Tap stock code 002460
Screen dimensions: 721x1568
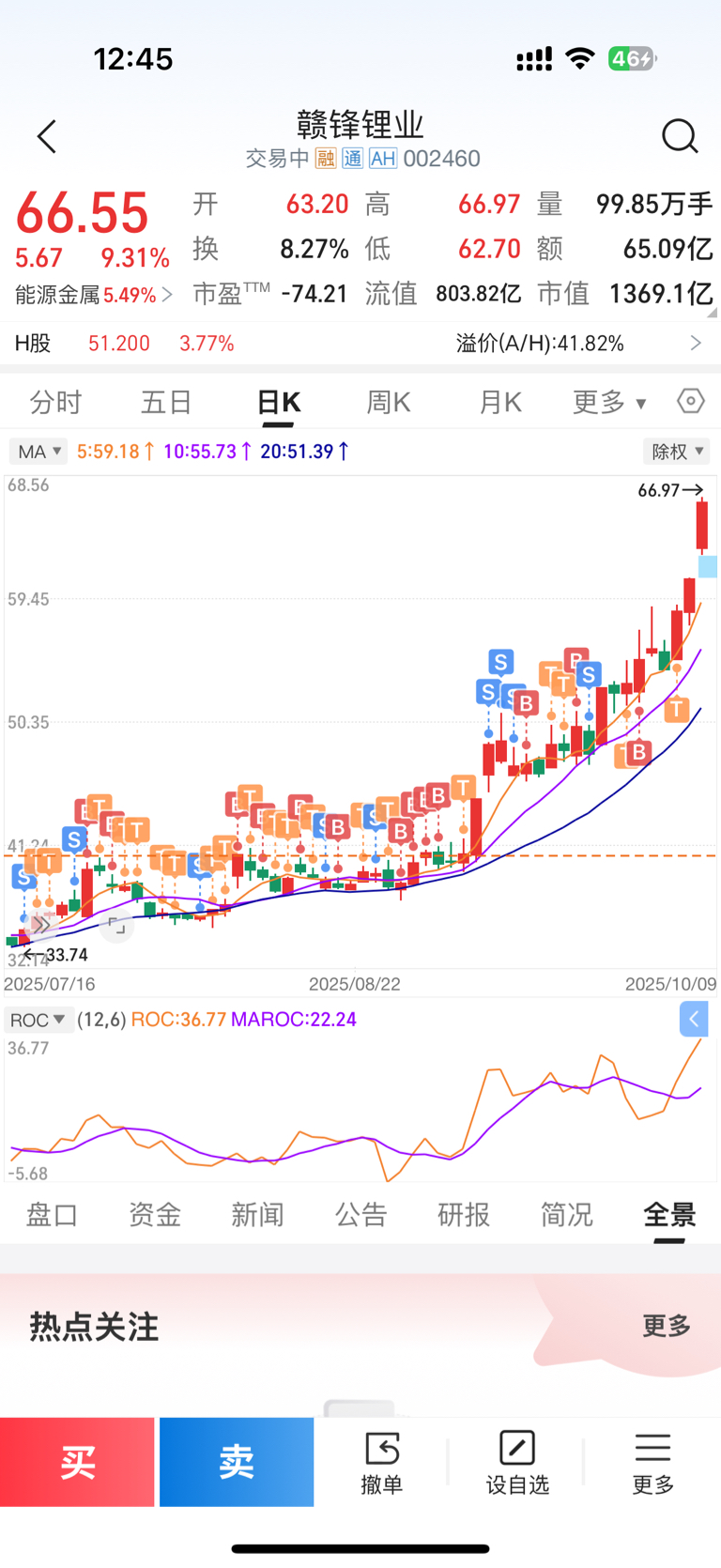[441, 159]
